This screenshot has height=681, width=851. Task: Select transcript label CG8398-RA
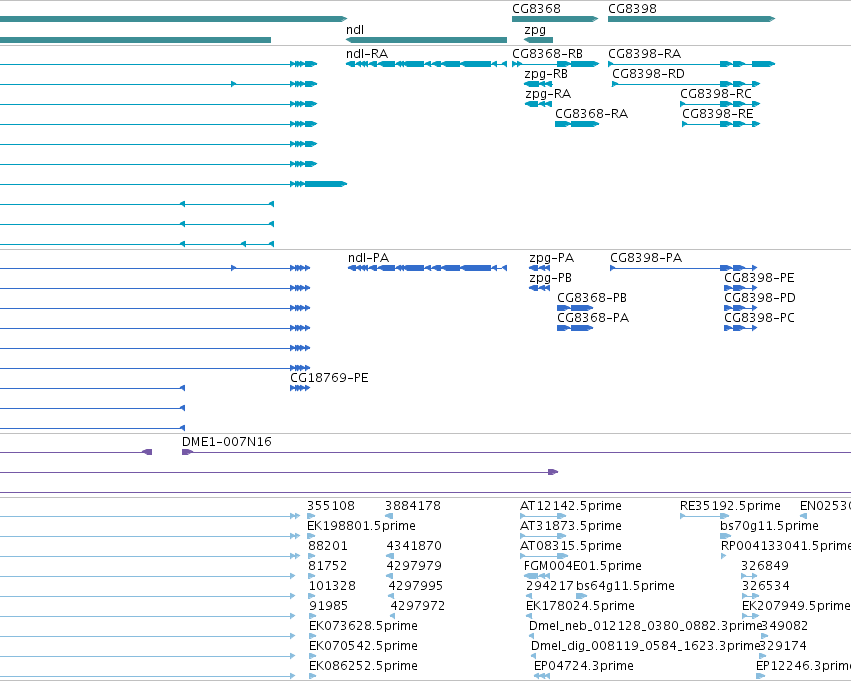tap(644, 54)
